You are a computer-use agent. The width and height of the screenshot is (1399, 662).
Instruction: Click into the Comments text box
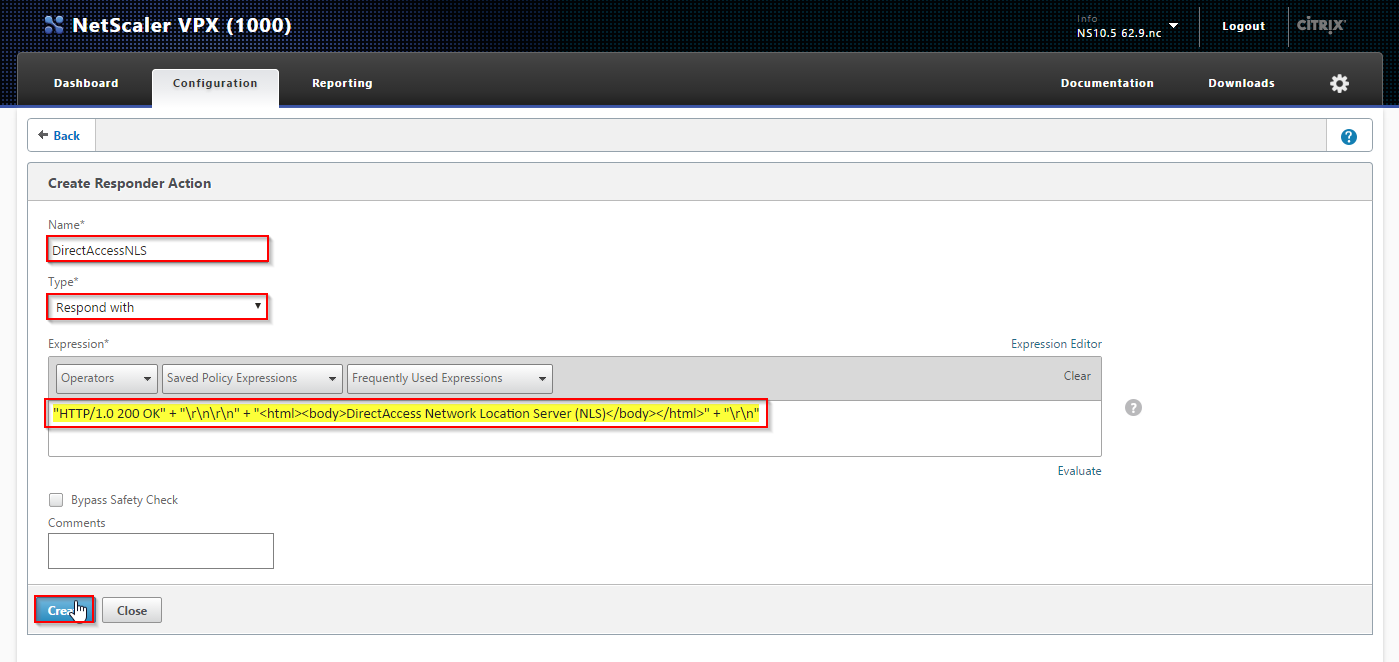pos(160,551)
